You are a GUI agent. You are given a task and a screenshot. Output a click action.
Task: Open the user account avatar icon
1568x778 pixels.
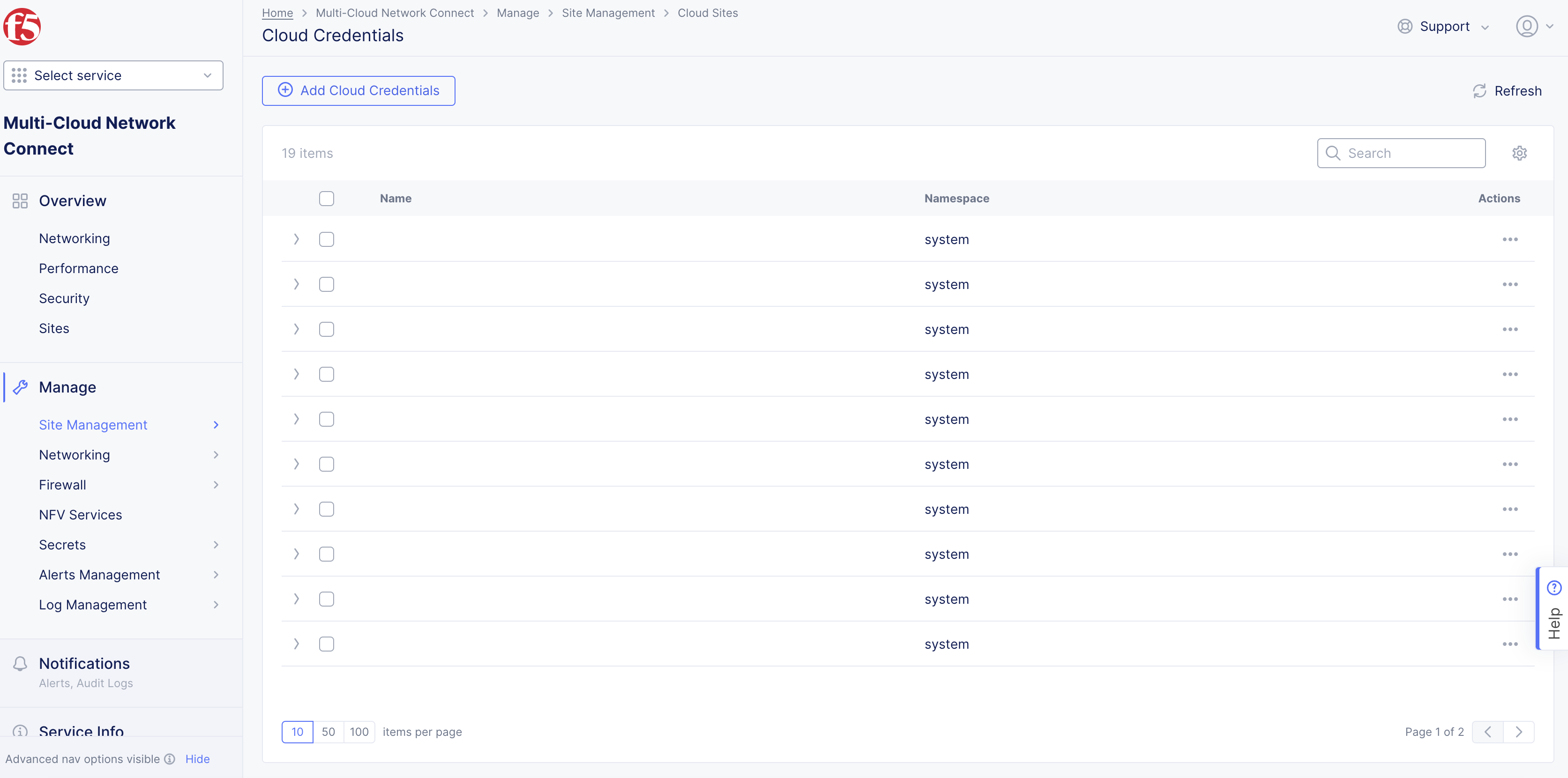coord(1529,26)
